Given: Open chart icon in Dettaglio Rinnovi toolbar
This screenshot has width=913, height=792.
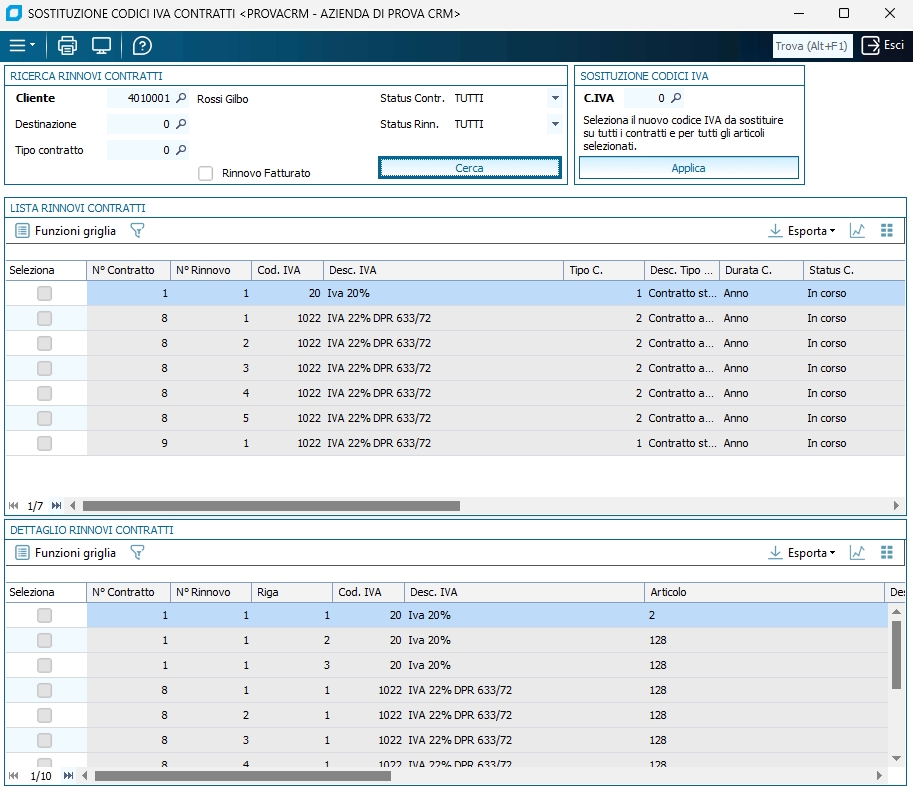Looking at the screenshot, I should tap(857, 553).
